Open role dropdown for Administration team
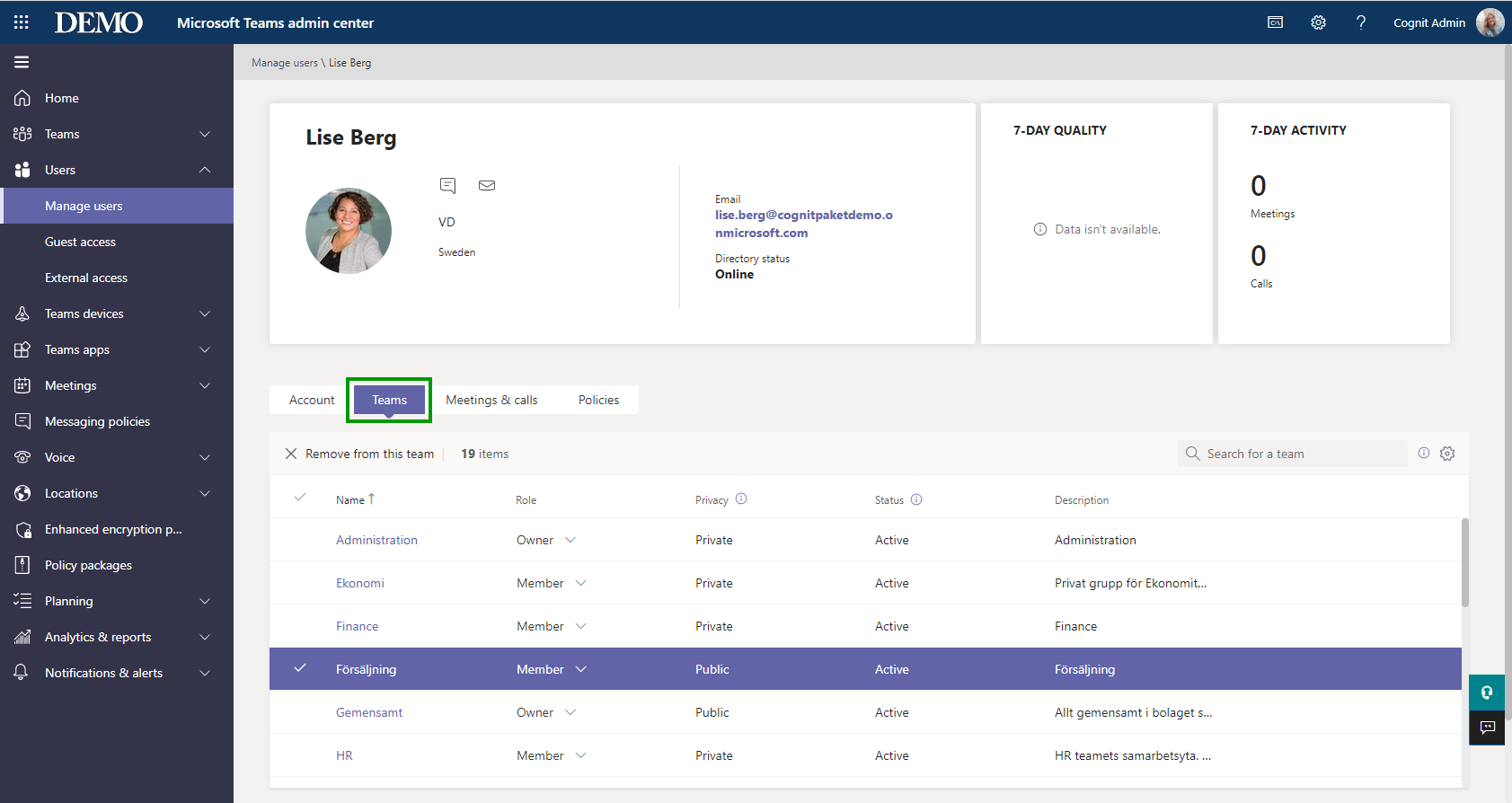This screenshot has height=803, width=1512. [x=570, y=540]
